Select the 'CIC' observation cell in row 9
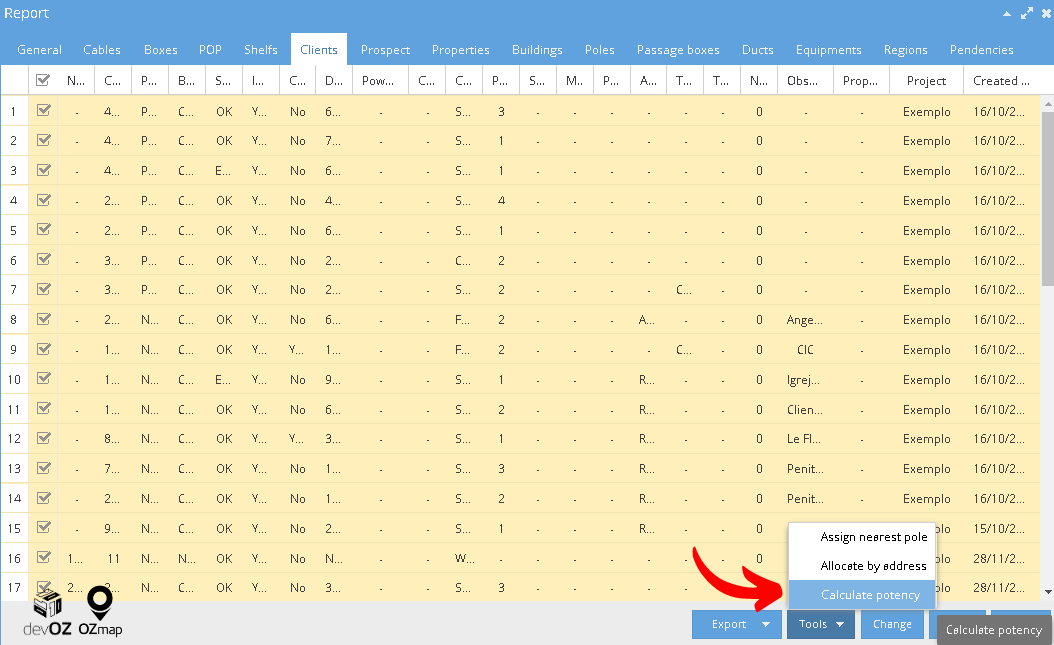Image resolution: width=1054 pixels, height=645 pixels. pyautogui.click(x=805, y=349)
